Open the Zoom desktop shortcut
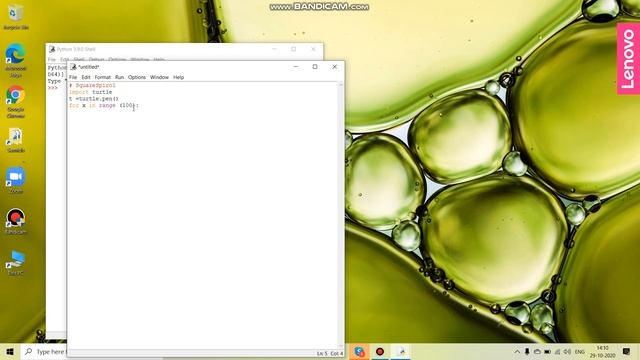 (x=16, y=180)
